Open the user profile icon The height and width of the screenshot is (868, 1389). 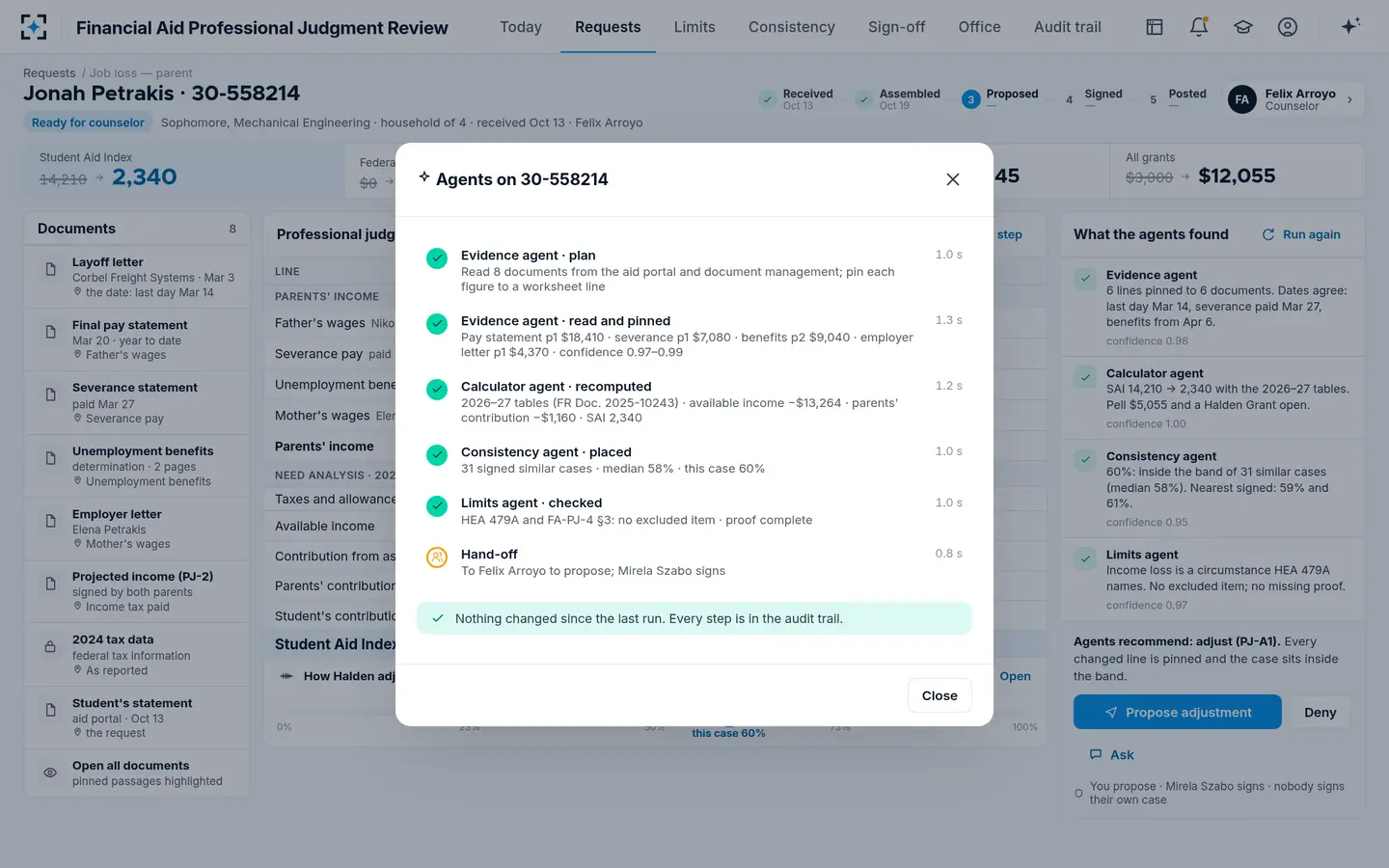click(x=1288, y=27)
